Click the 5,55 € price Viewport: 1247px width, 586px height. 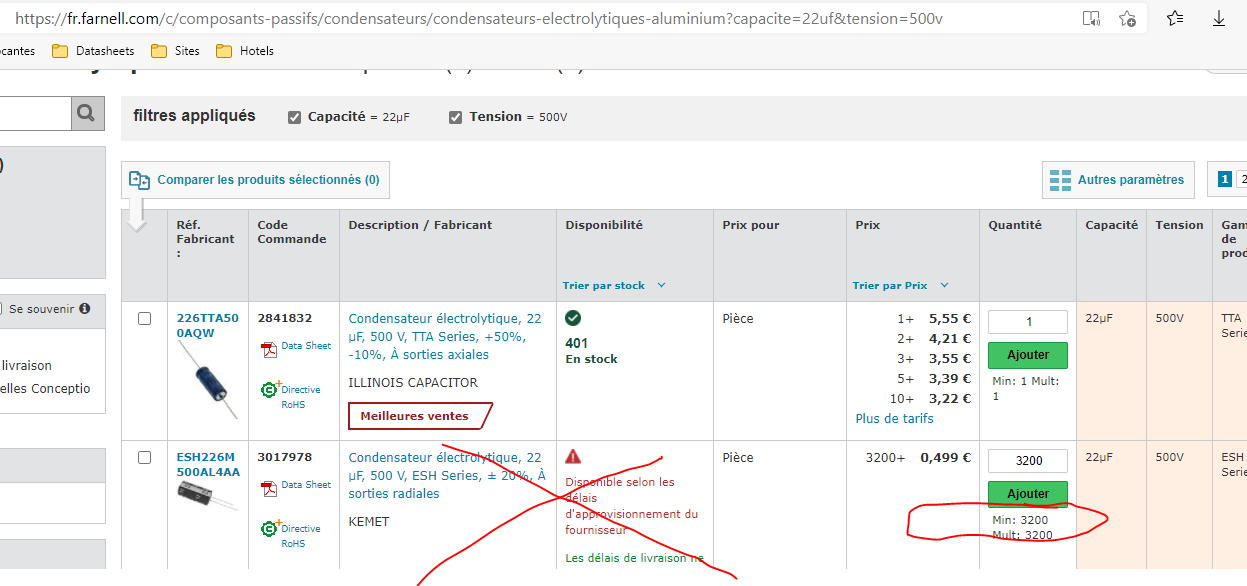tap(950, 319)
